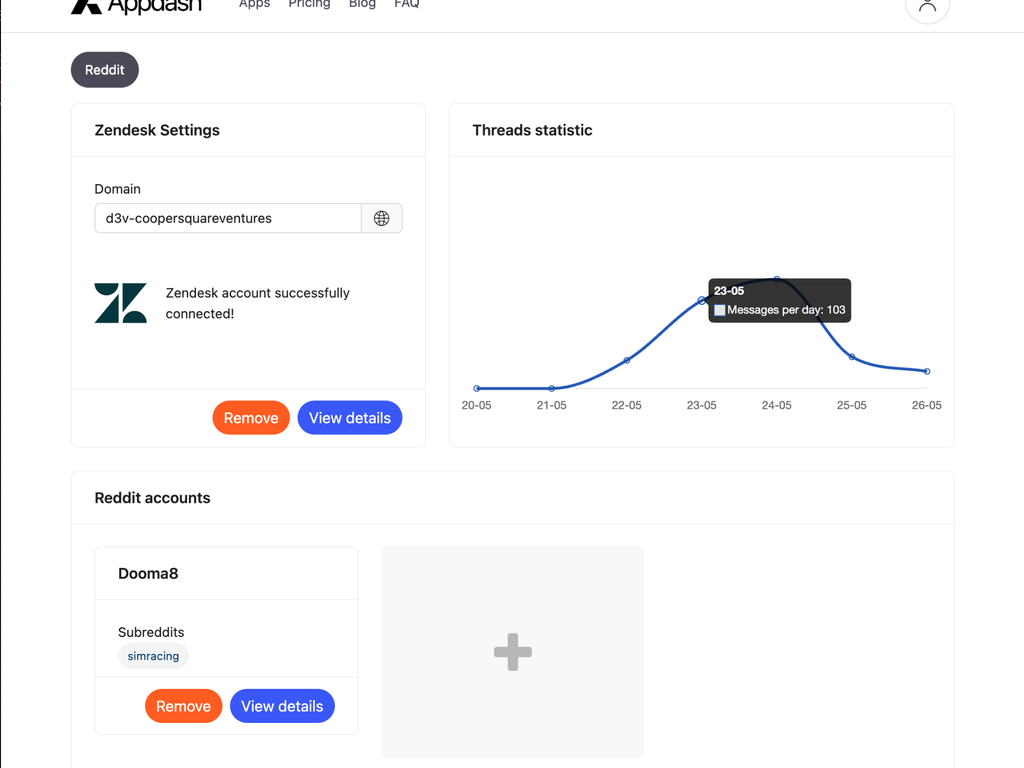Click View details for the Zendesk connection
This screenshot has height=768, width=1024.
point(349,417)
